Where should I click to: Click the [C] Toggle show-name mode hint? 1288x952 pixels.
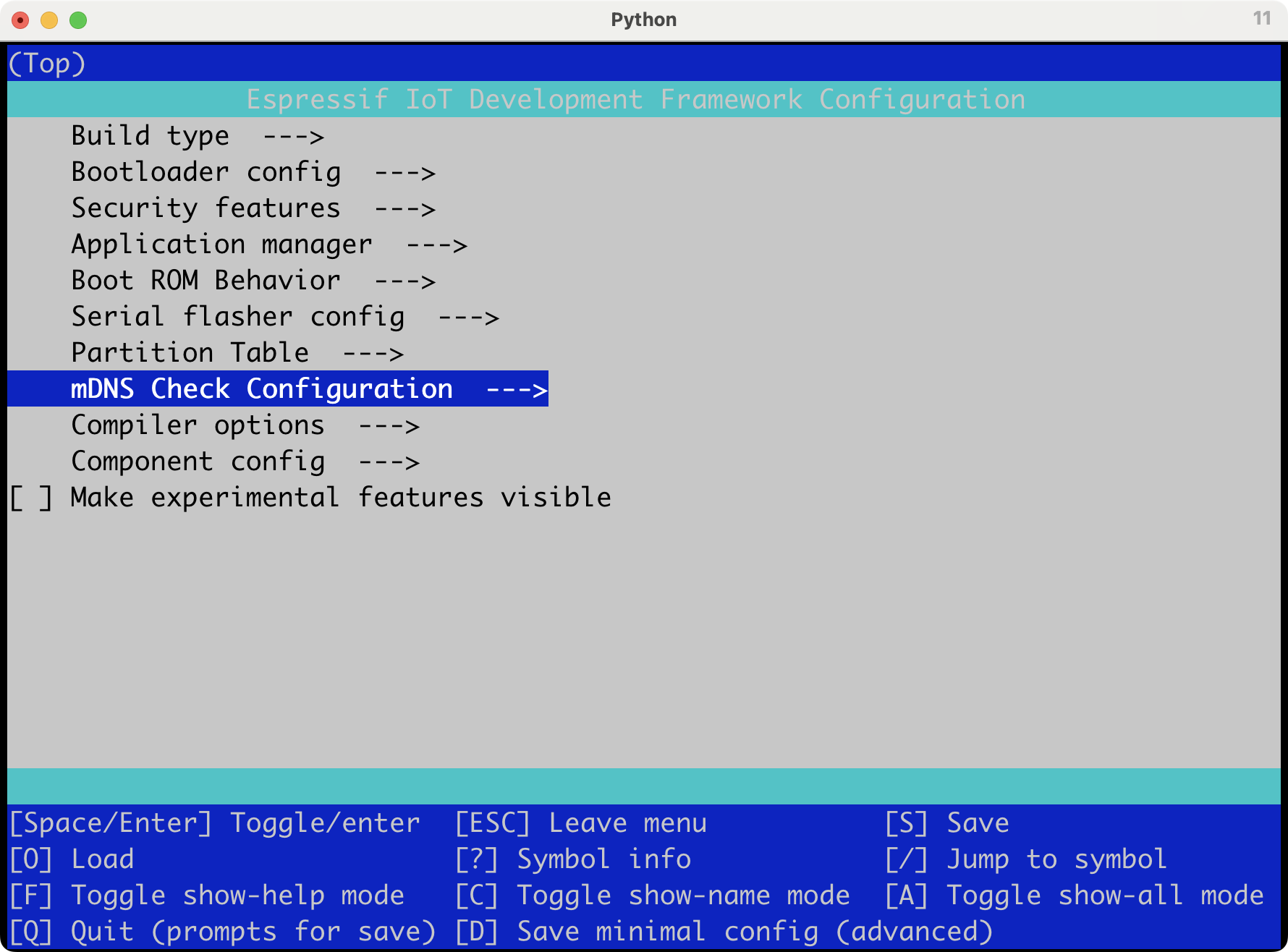click(x=653, y=896)
